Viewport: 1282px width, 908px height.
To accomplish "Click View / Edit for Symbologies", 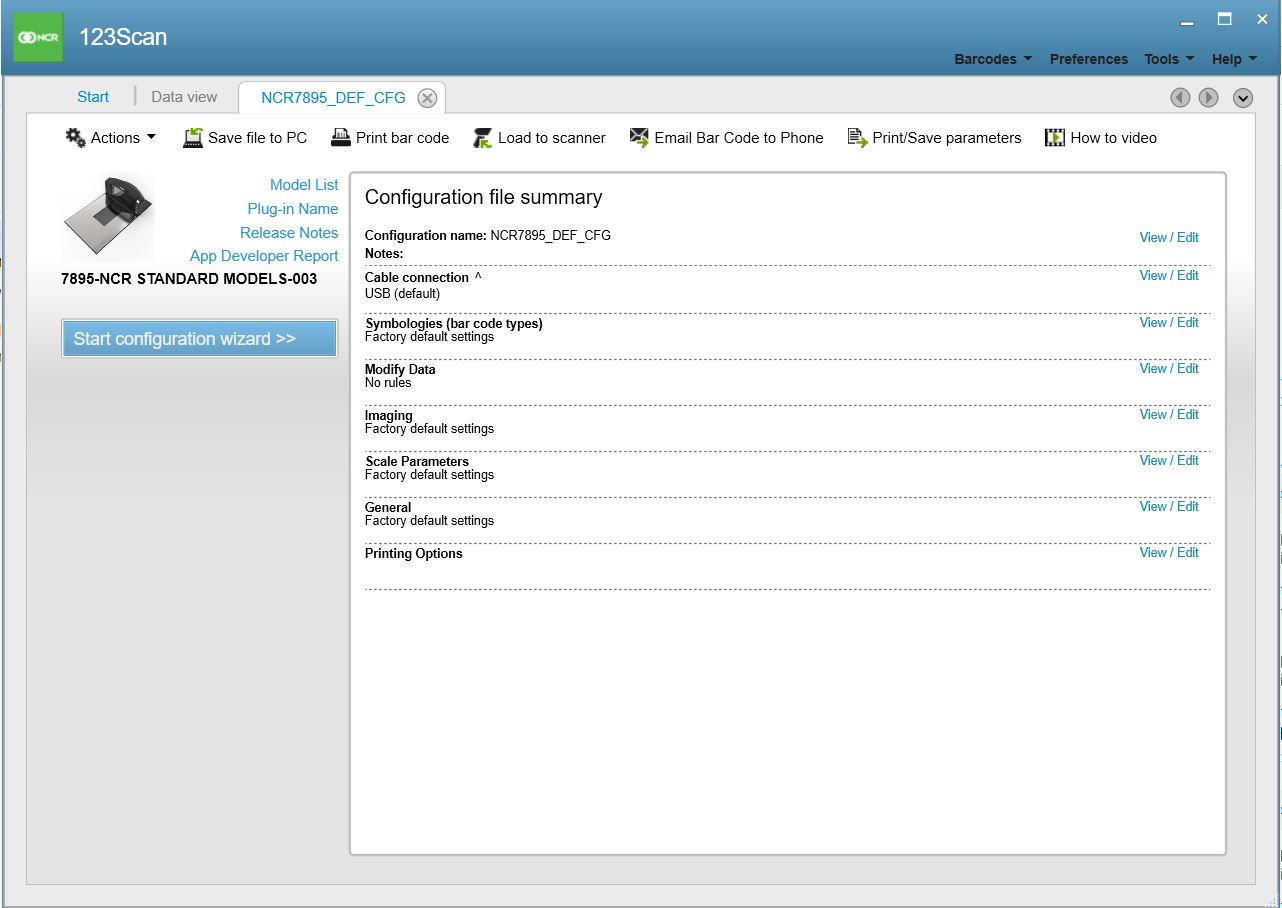I will (x=1169, y=322).
